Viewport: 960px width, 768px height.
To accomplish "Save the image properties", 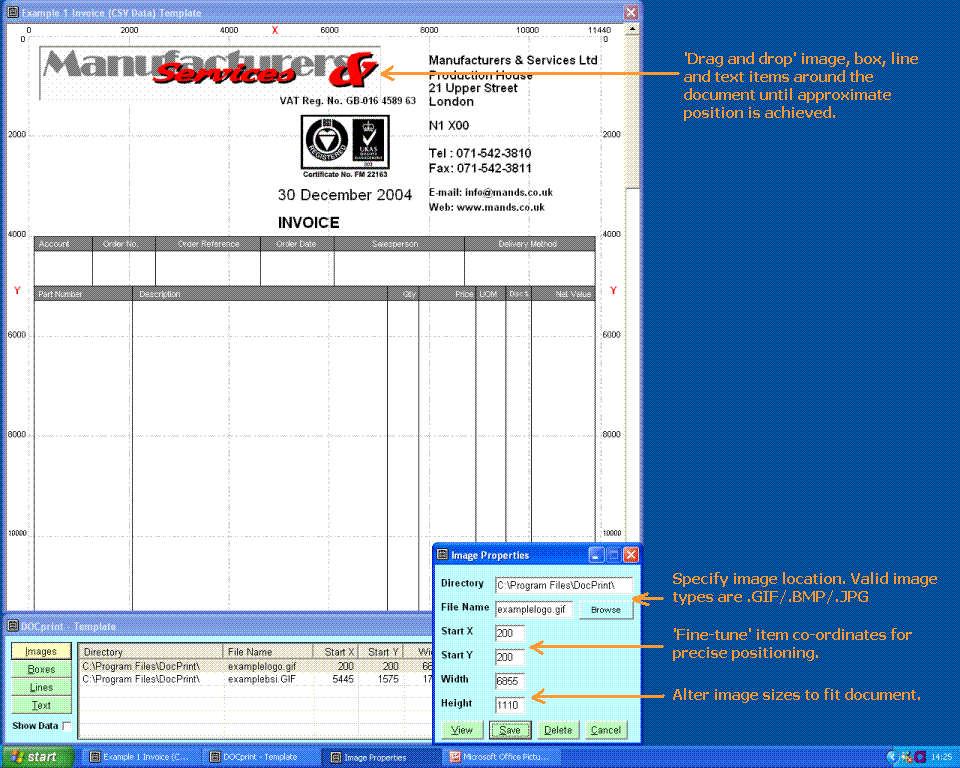I will (x=510, y=730).
